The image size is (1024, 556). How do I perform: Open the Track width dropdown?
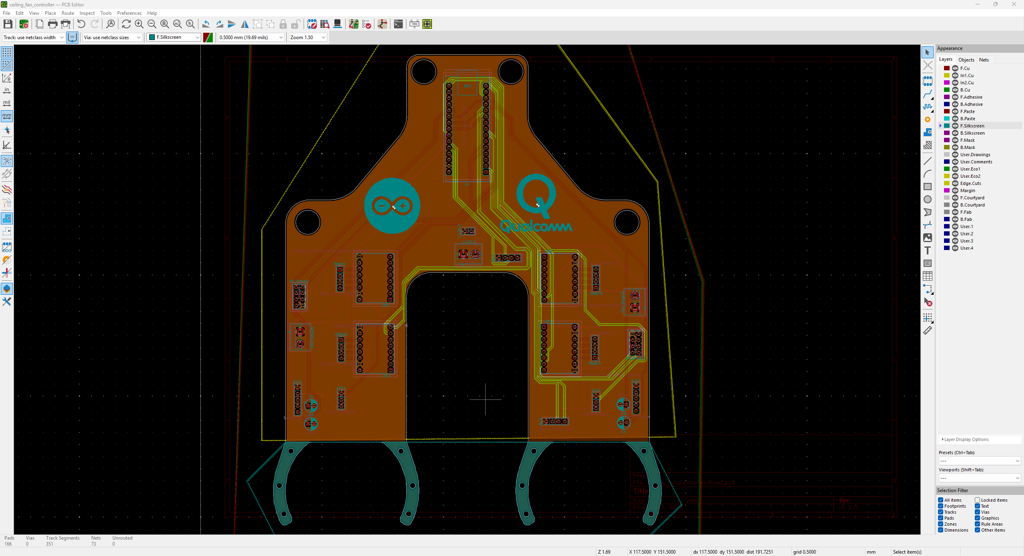pos(33,37)
